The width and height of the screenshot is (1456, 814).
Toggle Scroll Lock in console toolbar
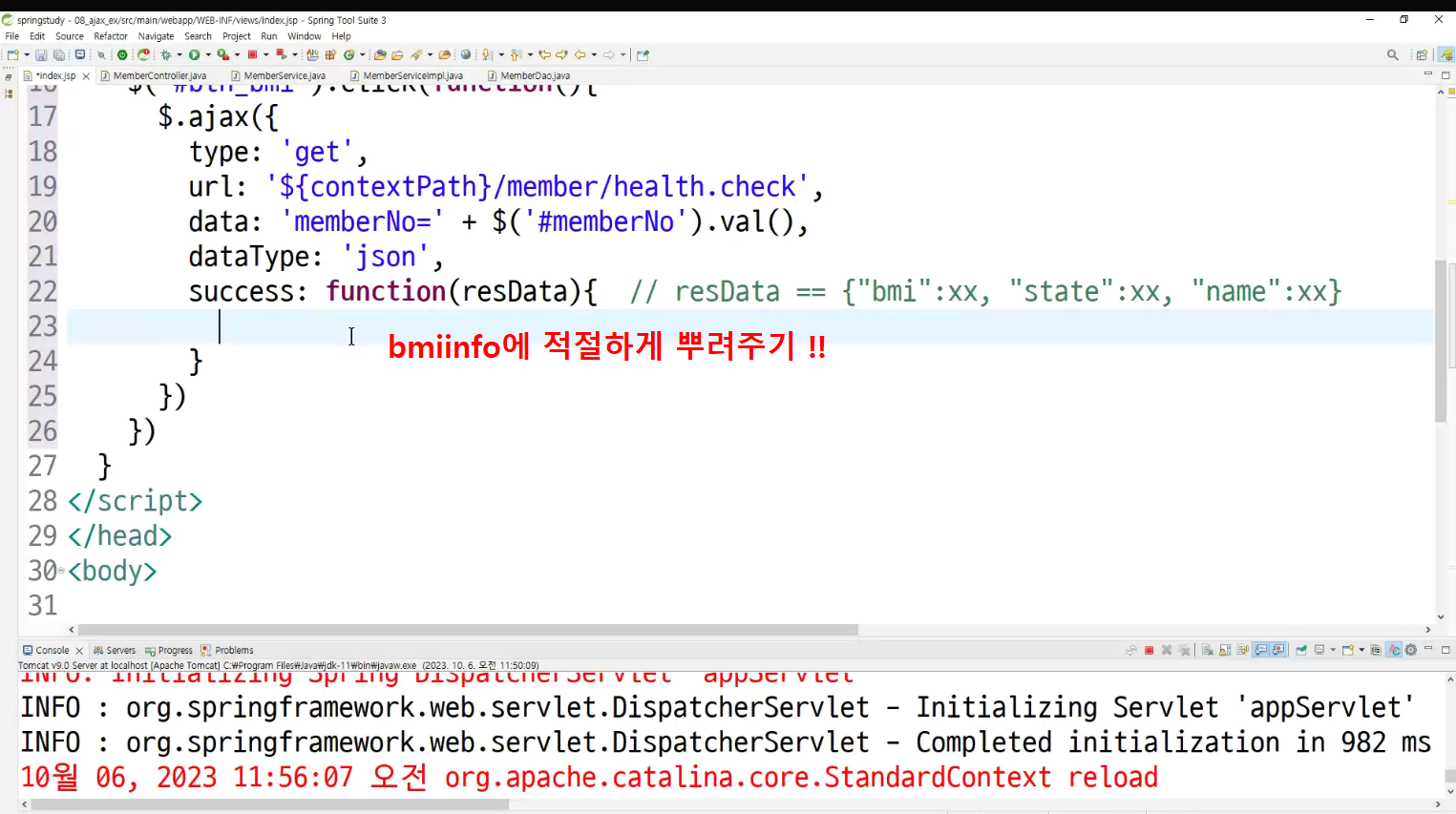click(1225, 650)
